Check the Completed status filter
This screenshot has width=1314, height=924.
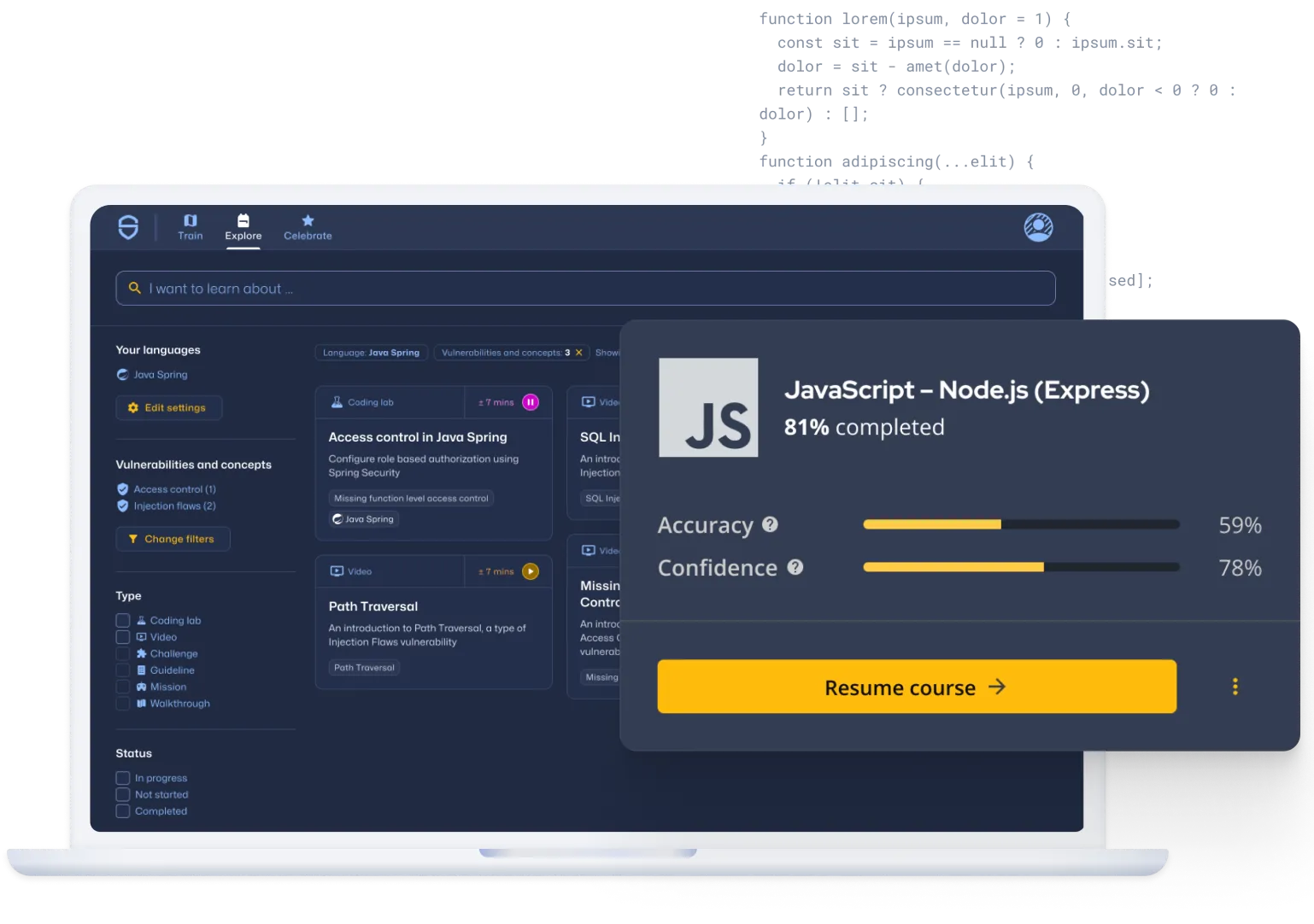(122, 810)
